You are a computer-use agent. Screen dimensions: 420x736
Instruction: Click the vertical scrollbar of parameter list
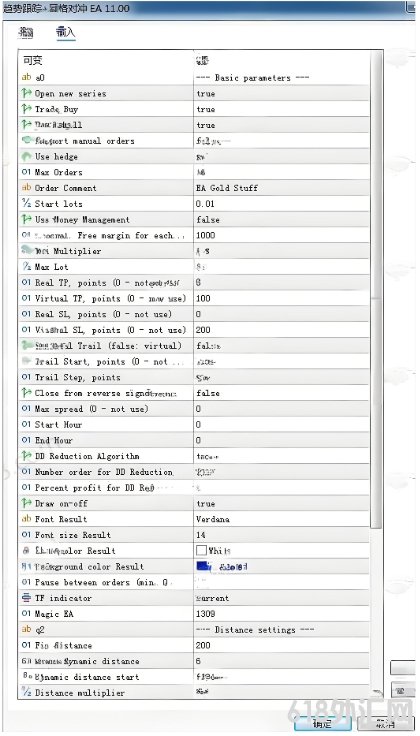click(376, 291)
